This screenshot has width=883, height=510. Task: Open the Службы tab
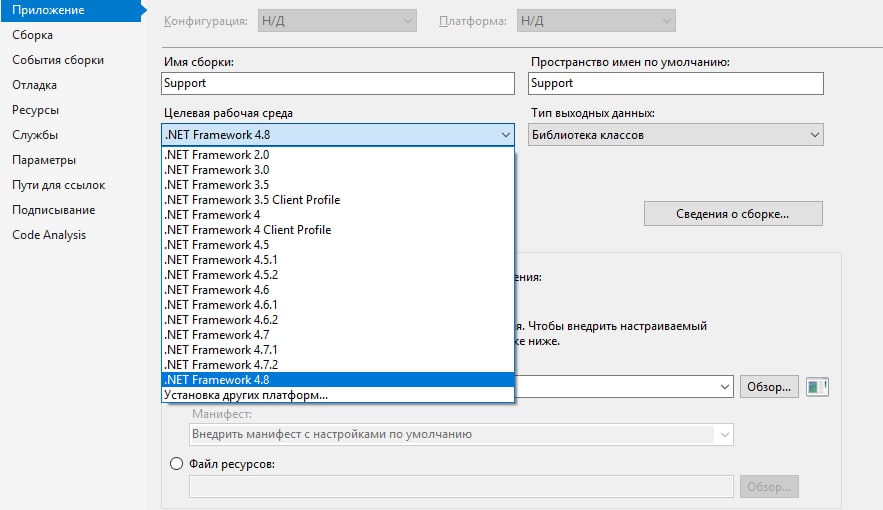click(35, 135)
